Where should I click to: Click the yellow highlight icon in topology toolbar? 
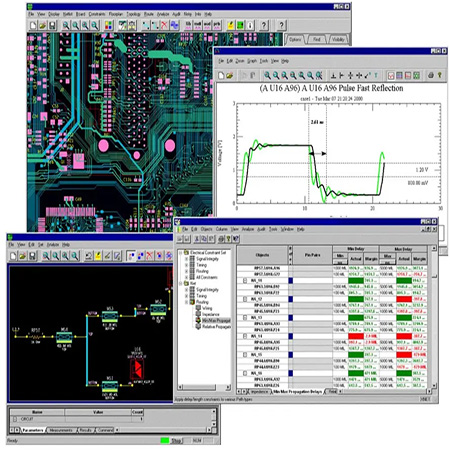pos(98,256)
